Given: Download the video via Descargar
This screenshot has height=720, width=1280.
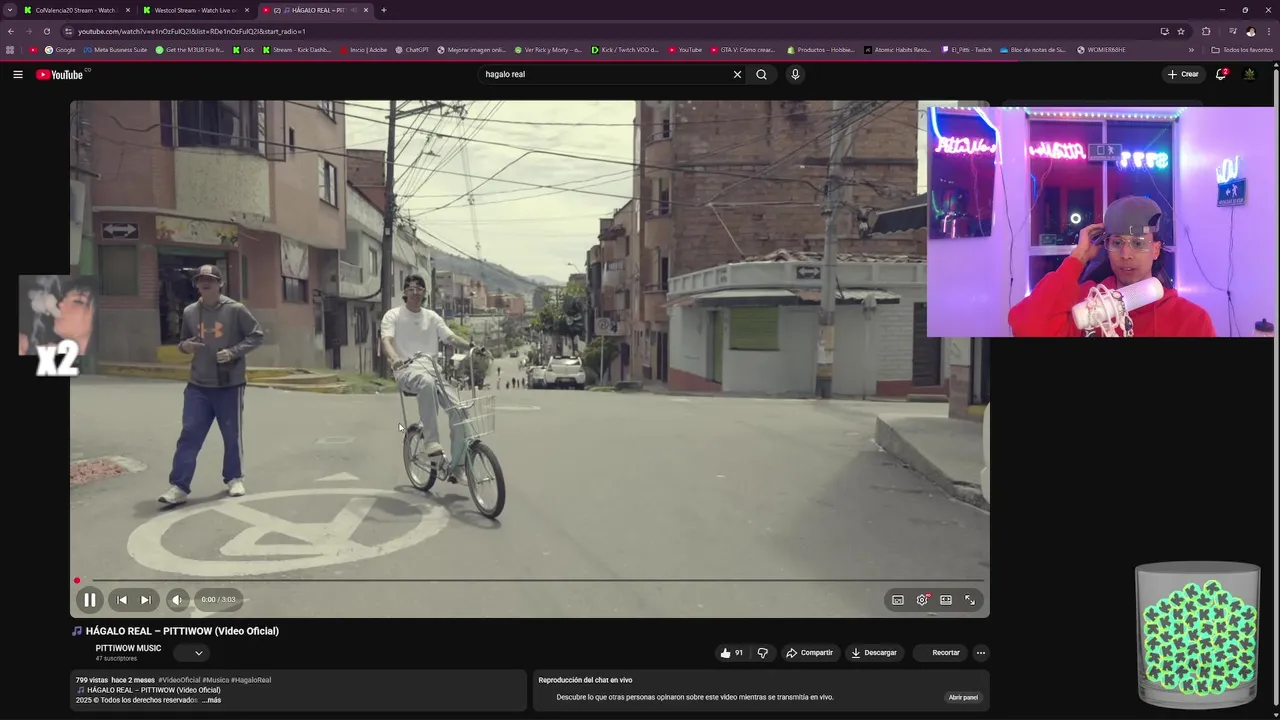Looking at the screenshot, I should point(874,653).
